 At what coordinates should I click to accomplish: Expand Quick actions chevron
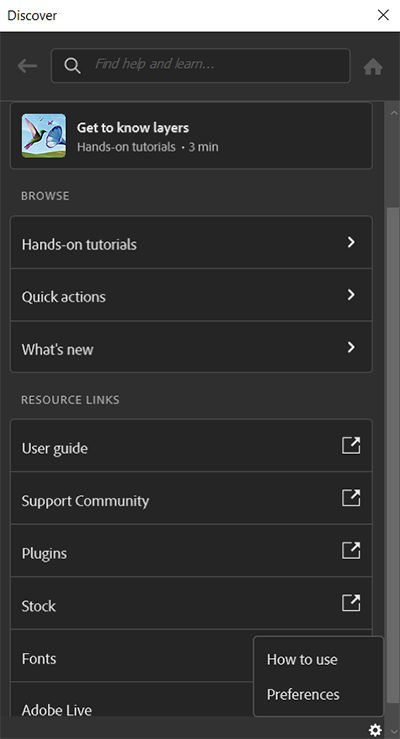point(351,295)
